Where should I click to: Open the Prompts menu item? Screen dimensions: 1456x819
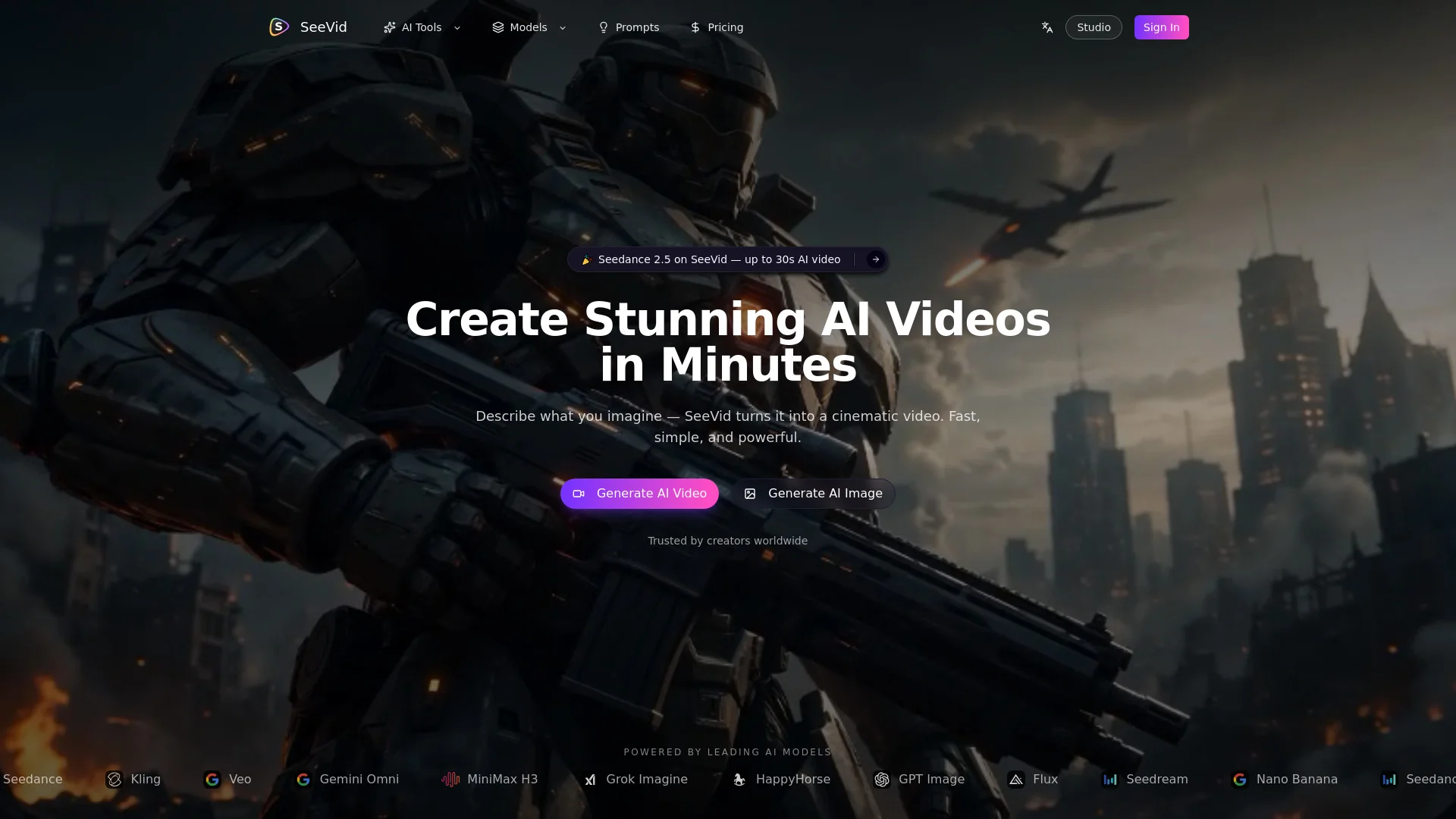[x=629, y=27]
